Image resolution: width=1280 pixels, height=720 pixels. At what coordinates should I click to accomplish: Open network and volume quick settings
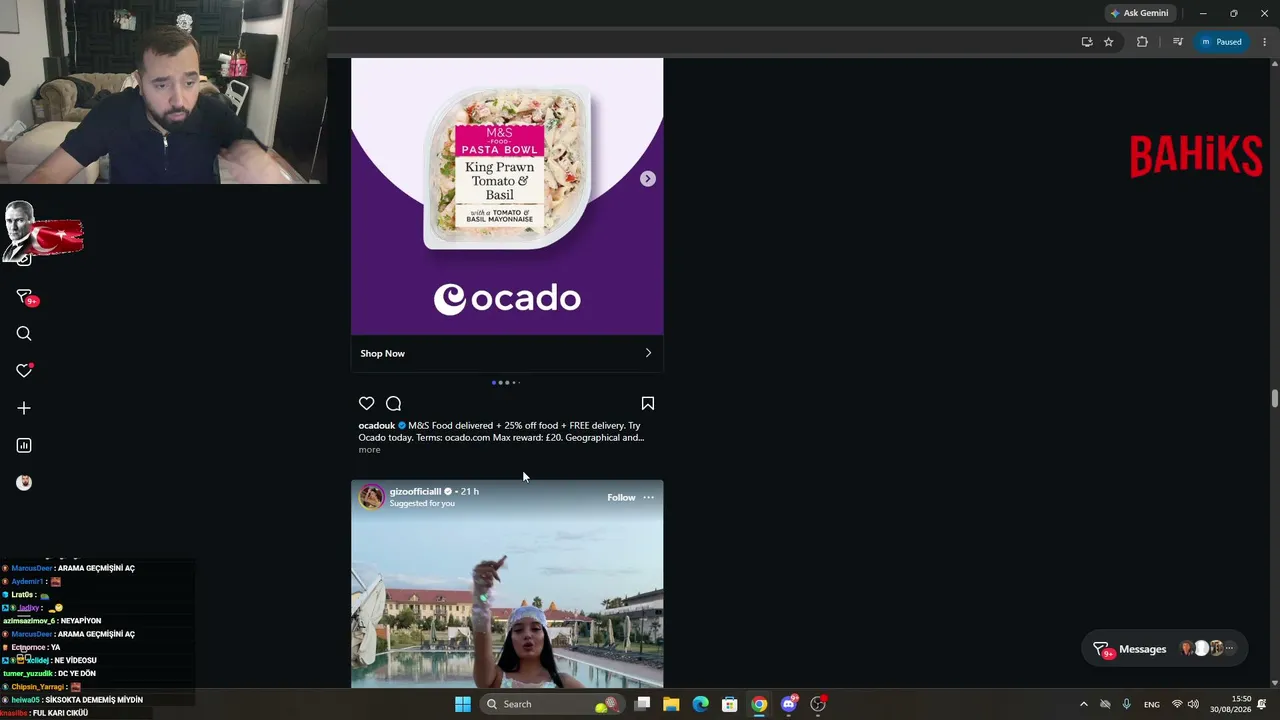click(x=1185, y=704)
